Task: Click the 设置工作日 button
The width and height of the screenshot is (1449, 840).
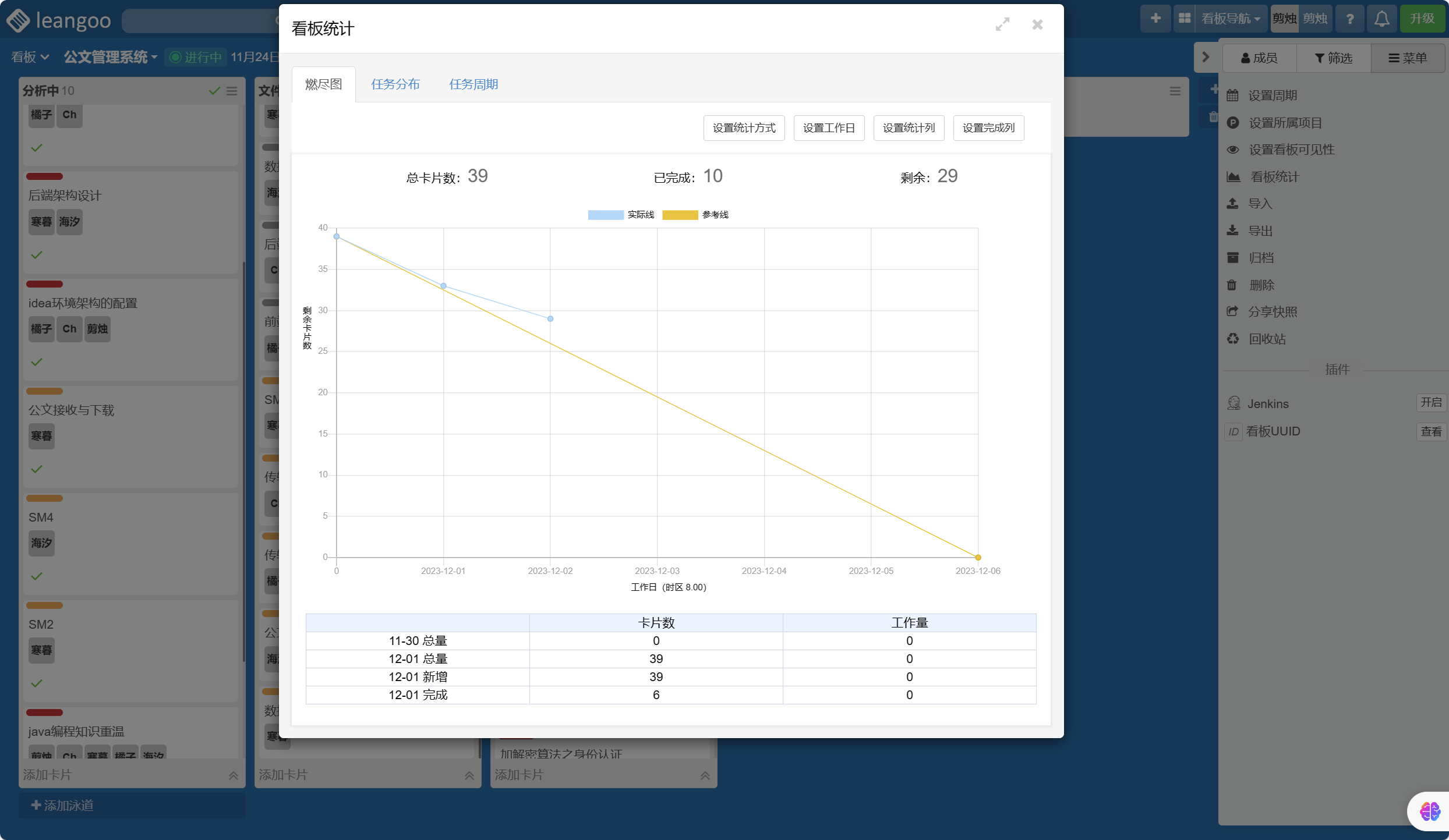Action: tap(829, 128)
